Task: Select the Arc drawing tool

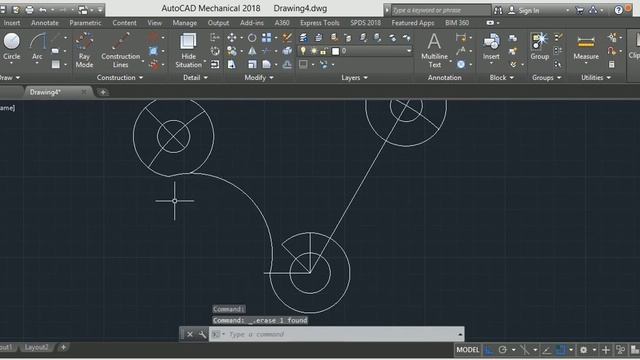Action: click(37, 47)
